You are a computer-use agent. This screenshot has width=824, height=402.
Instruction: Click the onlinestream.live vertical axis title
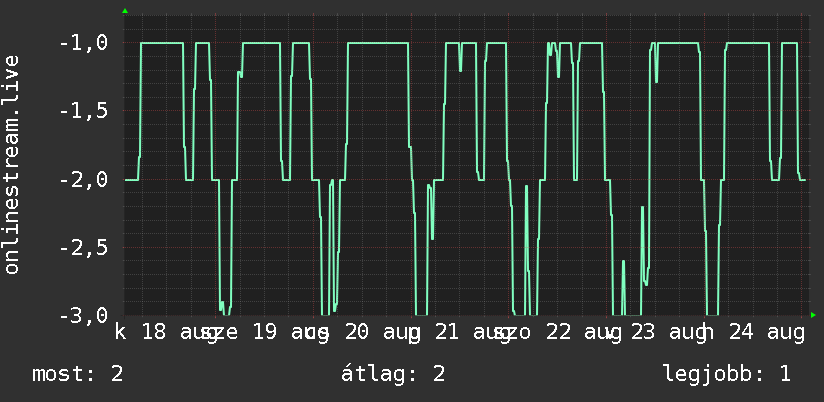point(12,164)
